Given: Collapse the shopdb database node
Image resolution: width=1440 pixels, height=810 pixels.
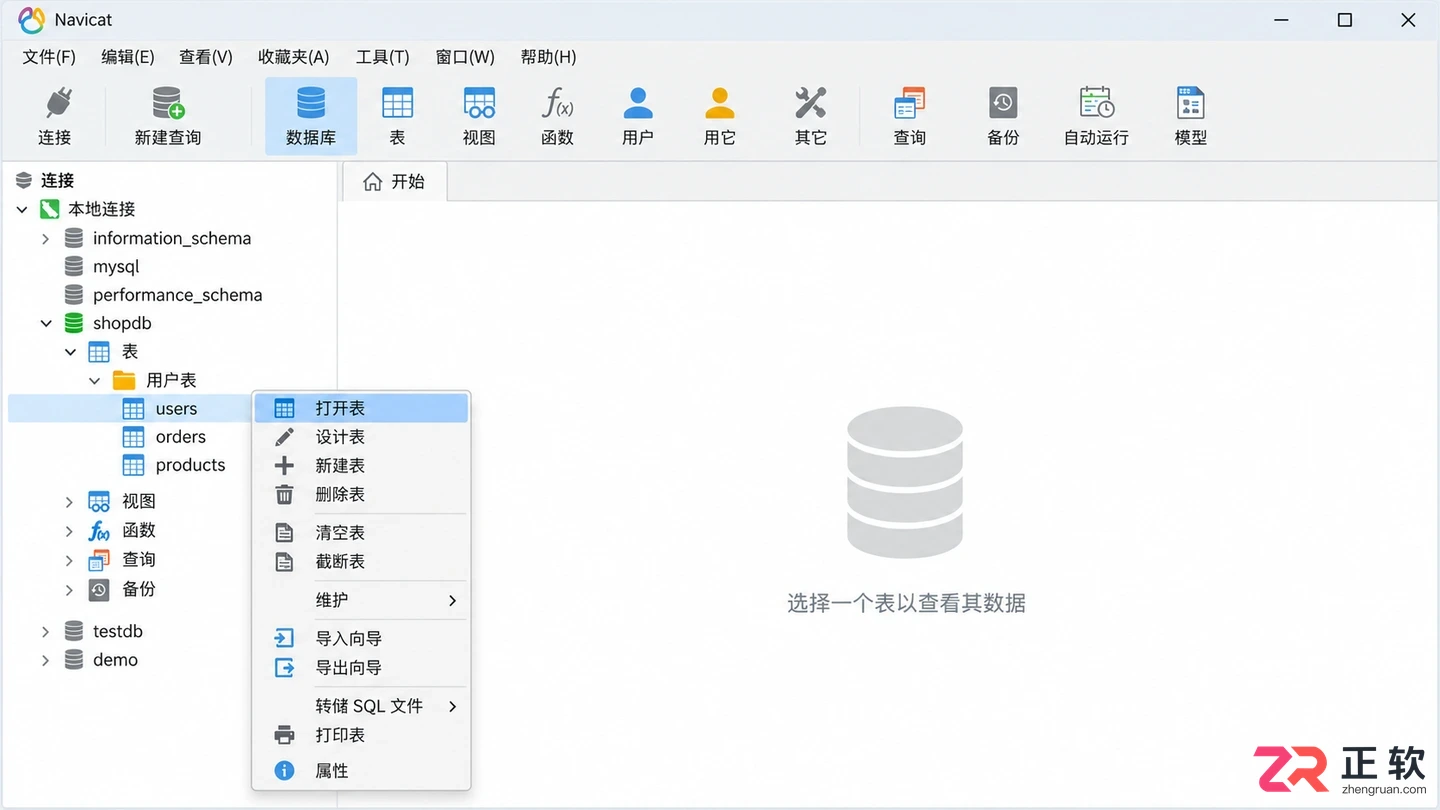Looking at the screenshot, I should pyautogui.click(x=46, y=323).
